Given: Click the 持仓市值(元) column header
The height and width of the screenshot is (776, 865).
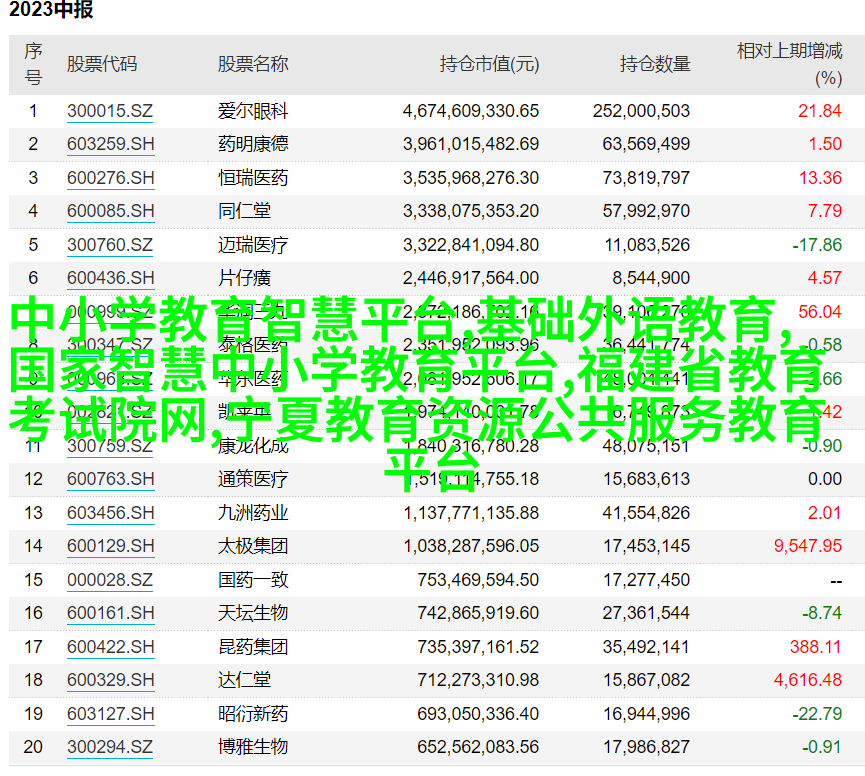Looking at the screenshot, I should (x=489, y=64).
